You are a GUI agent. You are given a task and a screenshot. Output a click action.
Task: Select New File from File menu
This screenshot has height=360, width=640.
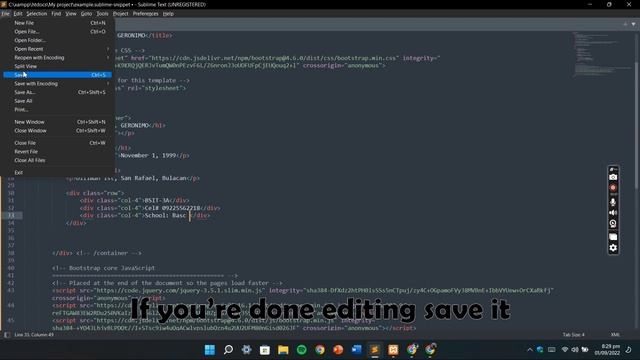tap(57, 23)
